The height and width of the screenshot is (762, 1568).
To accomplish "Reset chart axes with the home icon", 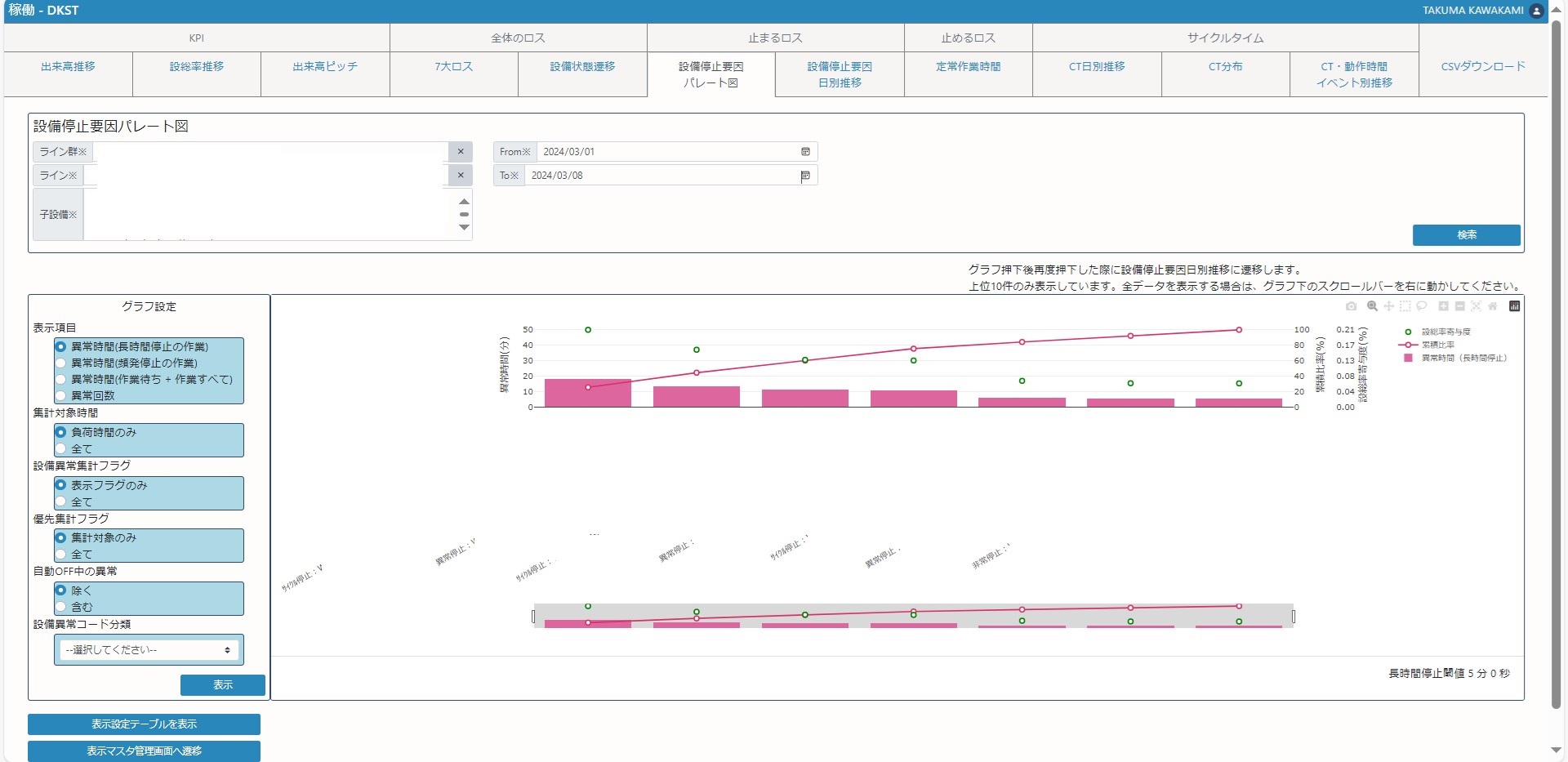I will pyautogui.click(x=1493, y=306).
